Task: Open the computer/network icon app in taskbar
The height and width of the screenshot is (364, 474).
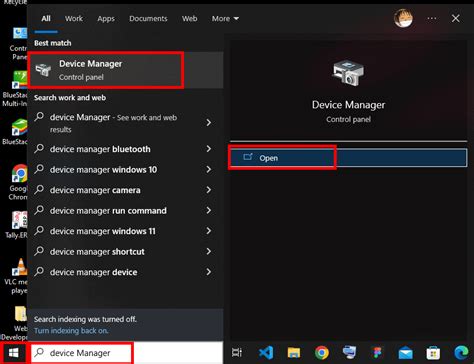Action: [x=349, y=352]
